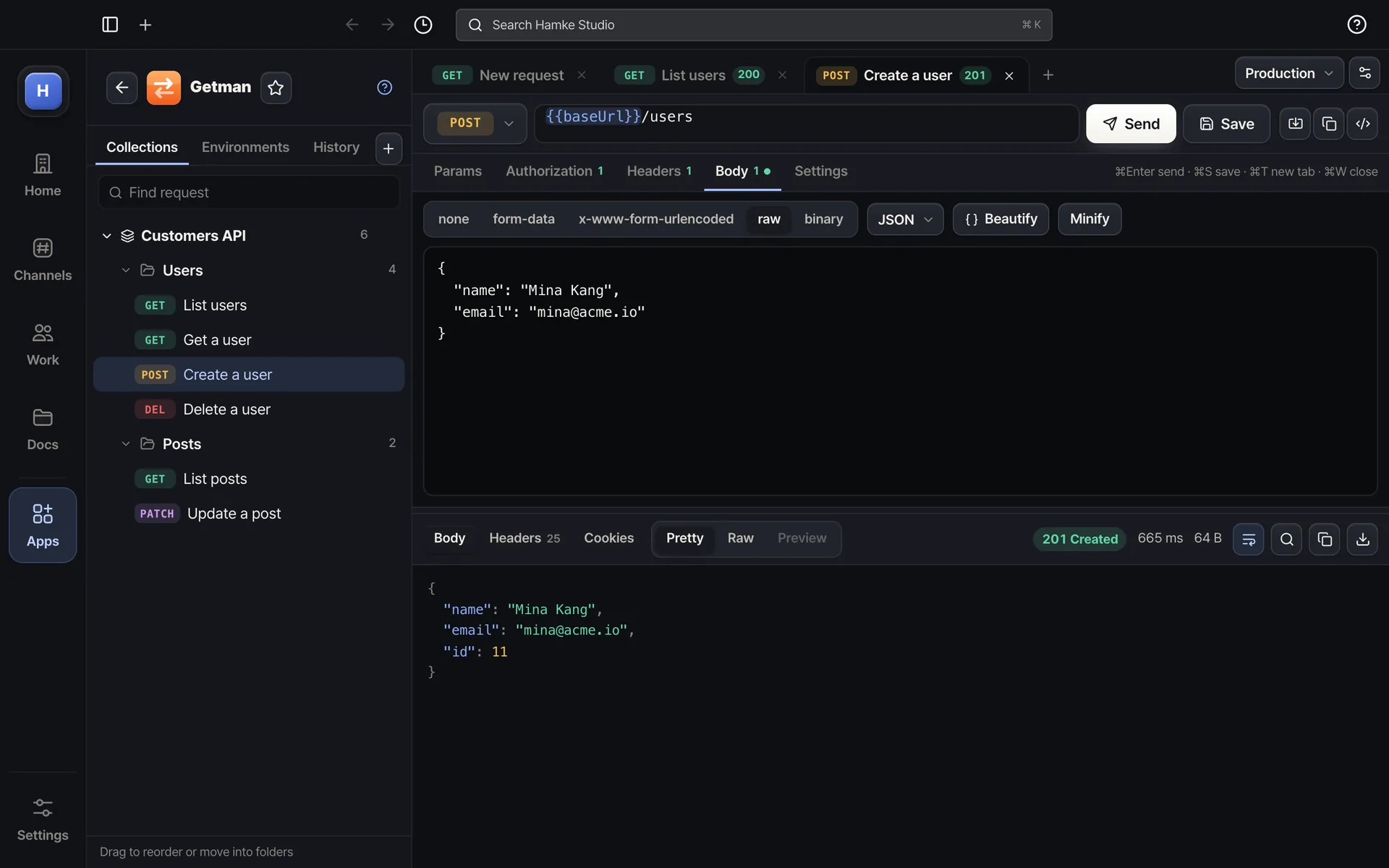Viewport: 1389px width, 868px height.
Task: Show code snippet icon
Action: [1363, 124]
